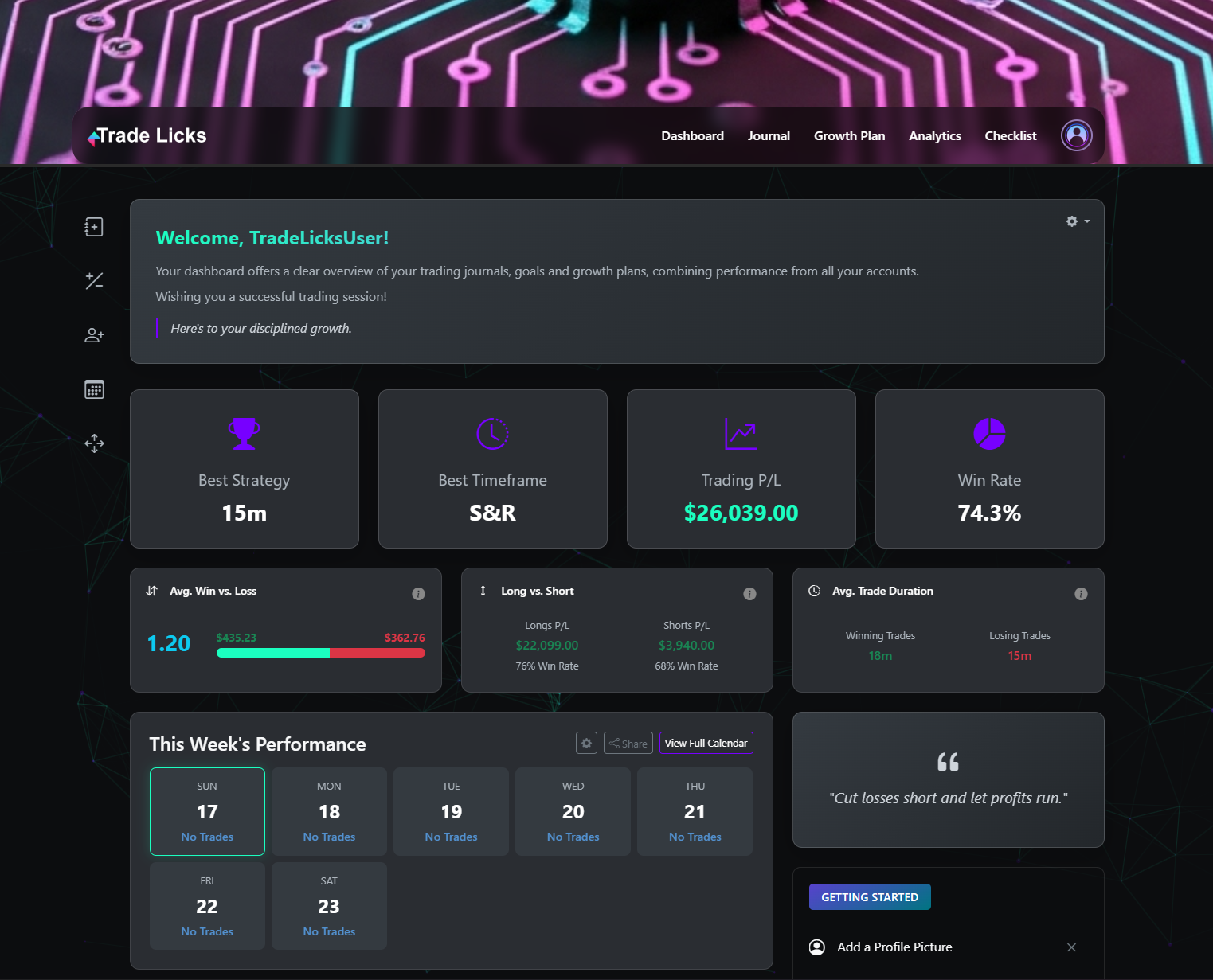Viewport: 1213px width, 980px height.
Task: Click the View Full Calendar button
Action: pos(705,743)
